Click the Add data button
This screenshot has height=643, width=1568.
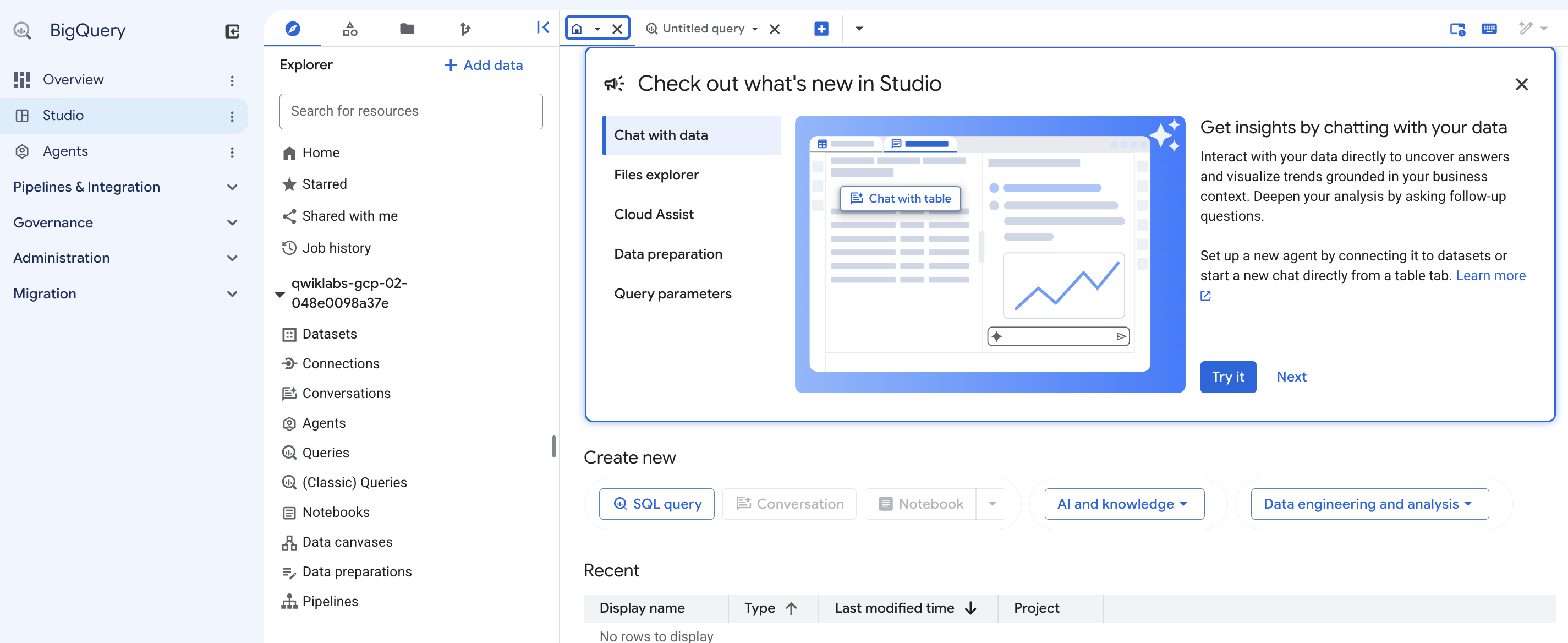coord(483,65)
